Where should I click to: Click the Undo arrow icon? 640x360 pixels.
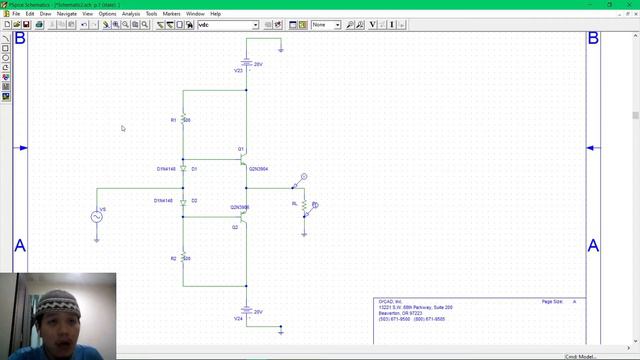tap(84, 25)
